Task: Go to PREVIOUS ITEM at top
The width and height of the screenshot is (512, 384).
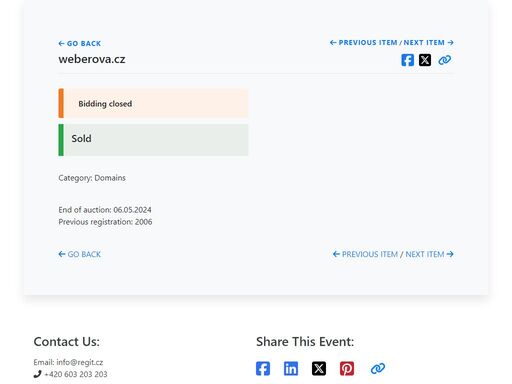Action: [x=364, y=43]
